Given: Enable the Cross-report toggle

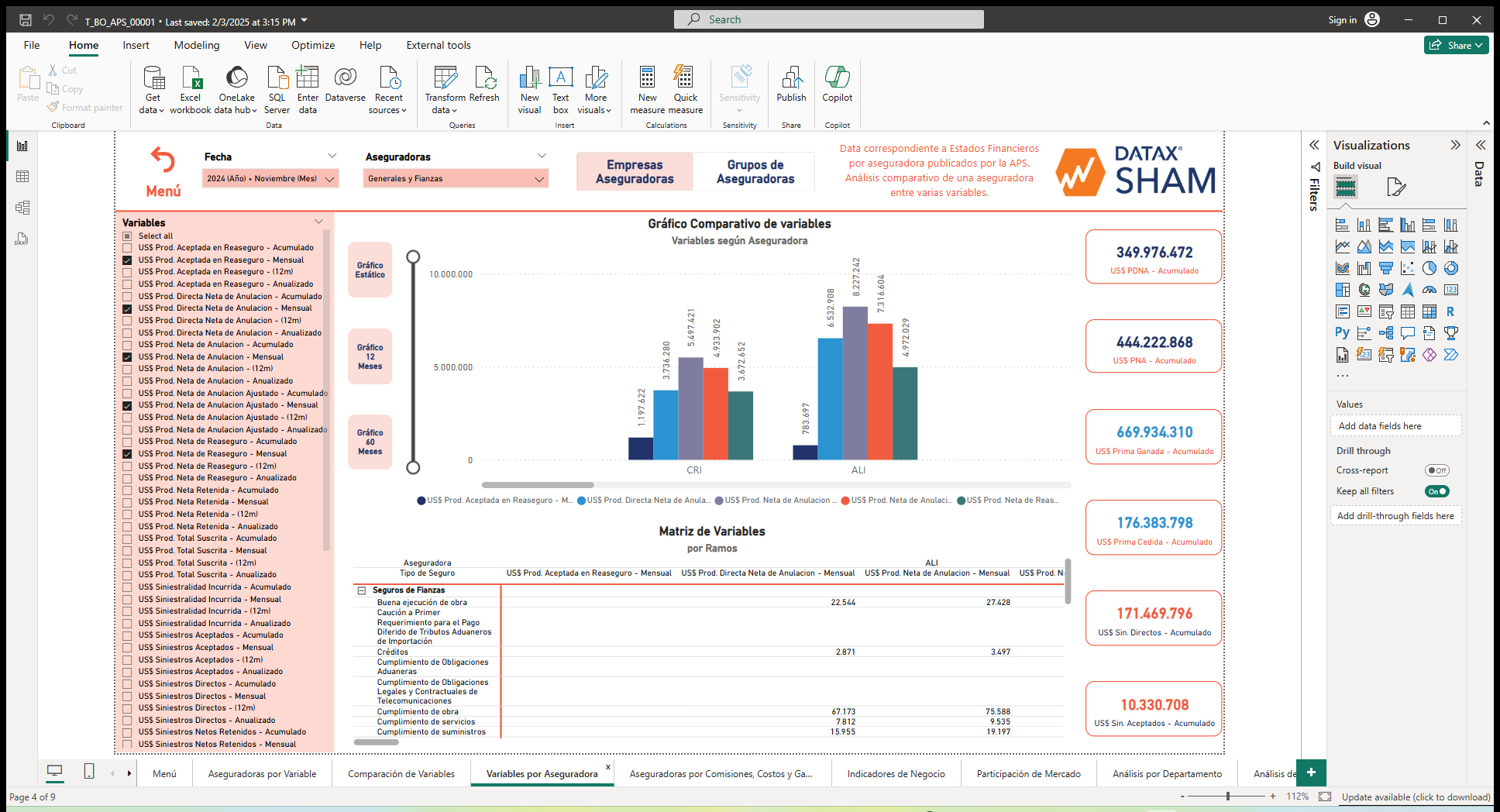Looking at the screenshot, I should [x=1437, y=470].
